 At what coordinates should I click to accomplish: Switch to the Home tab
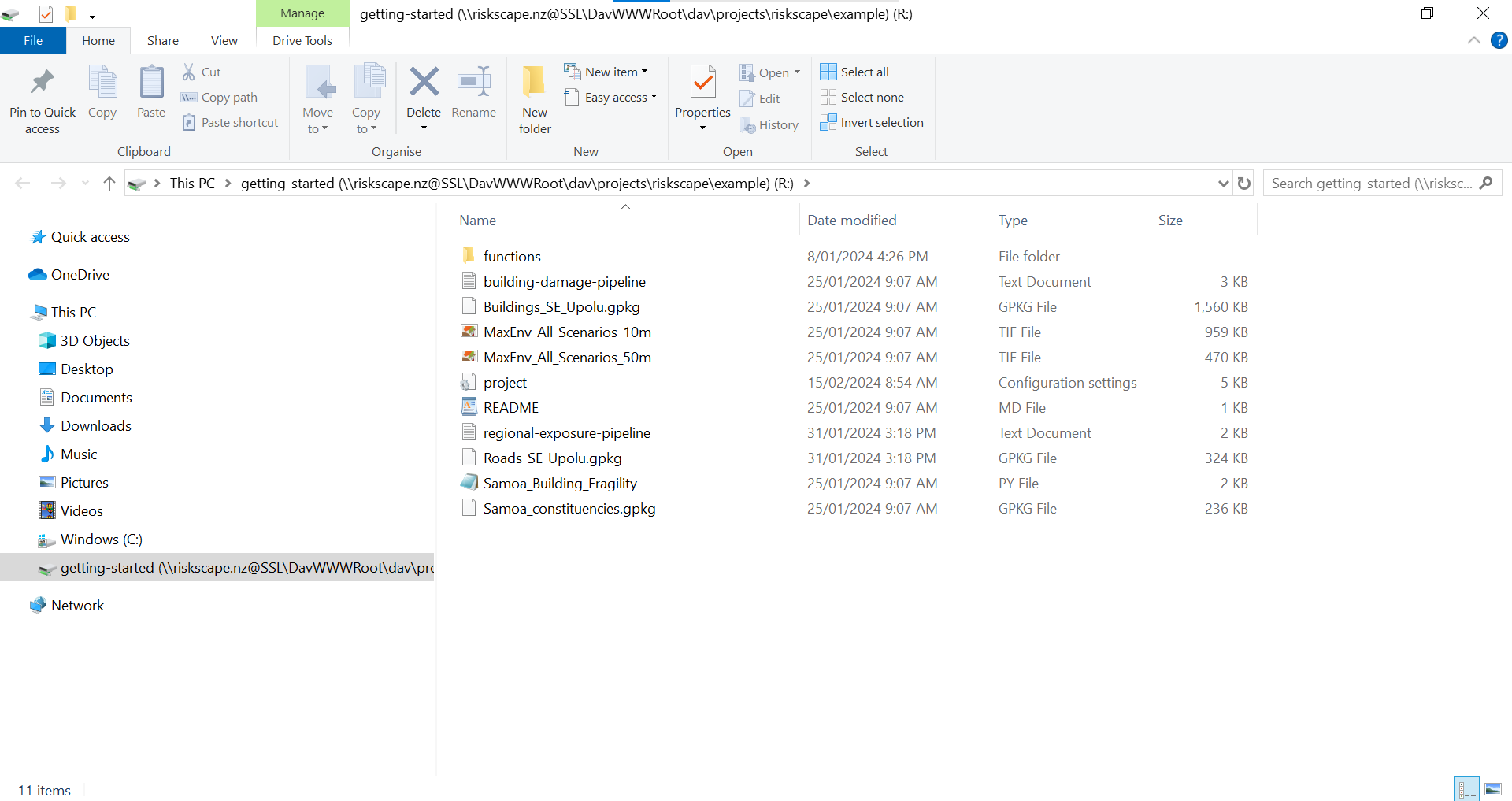tap(98, 40)
